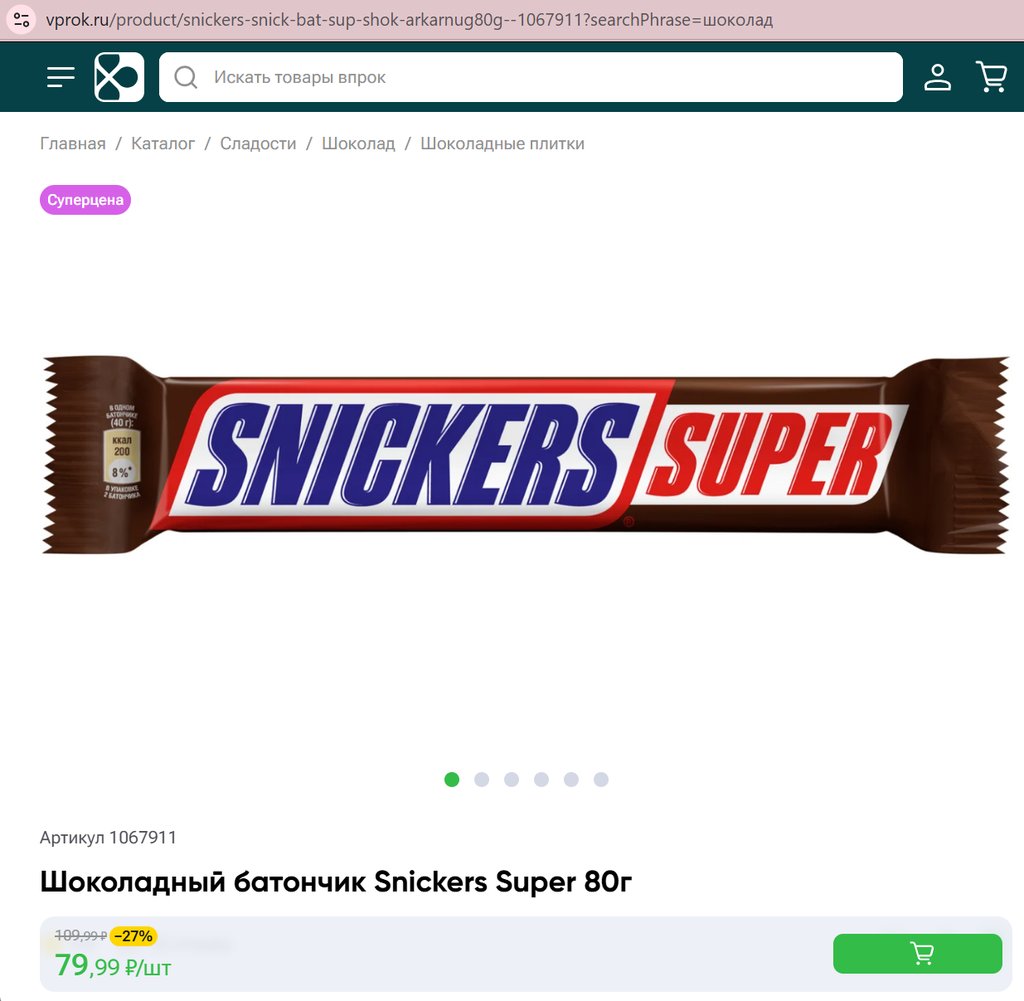The height and width of the screenshot is (1001, 1024).
Task: Click the search magnifier icon
Action: [x=185, y=77]
